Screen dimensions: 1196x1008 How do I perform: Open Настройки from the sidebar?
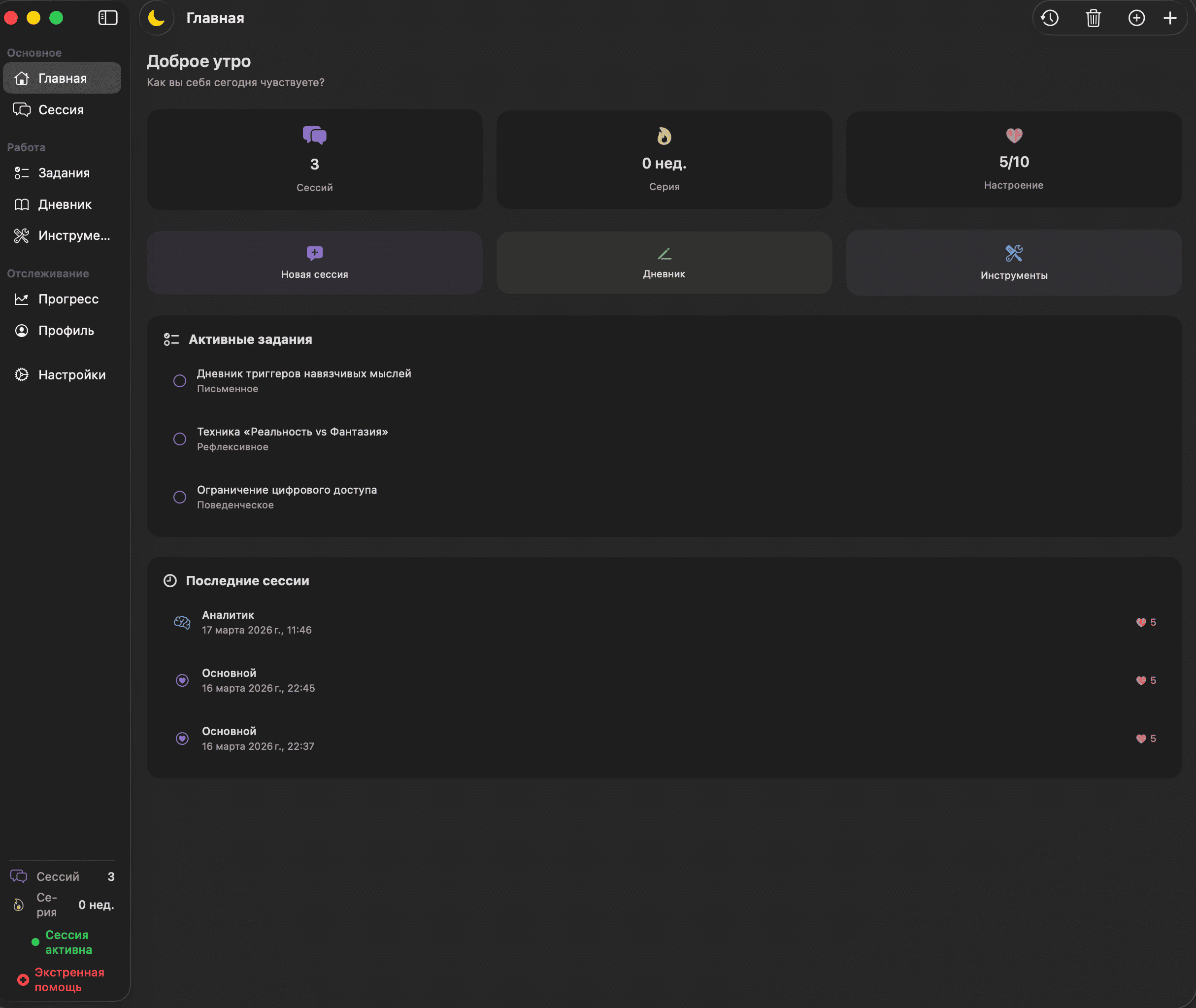tap(71, 375)
